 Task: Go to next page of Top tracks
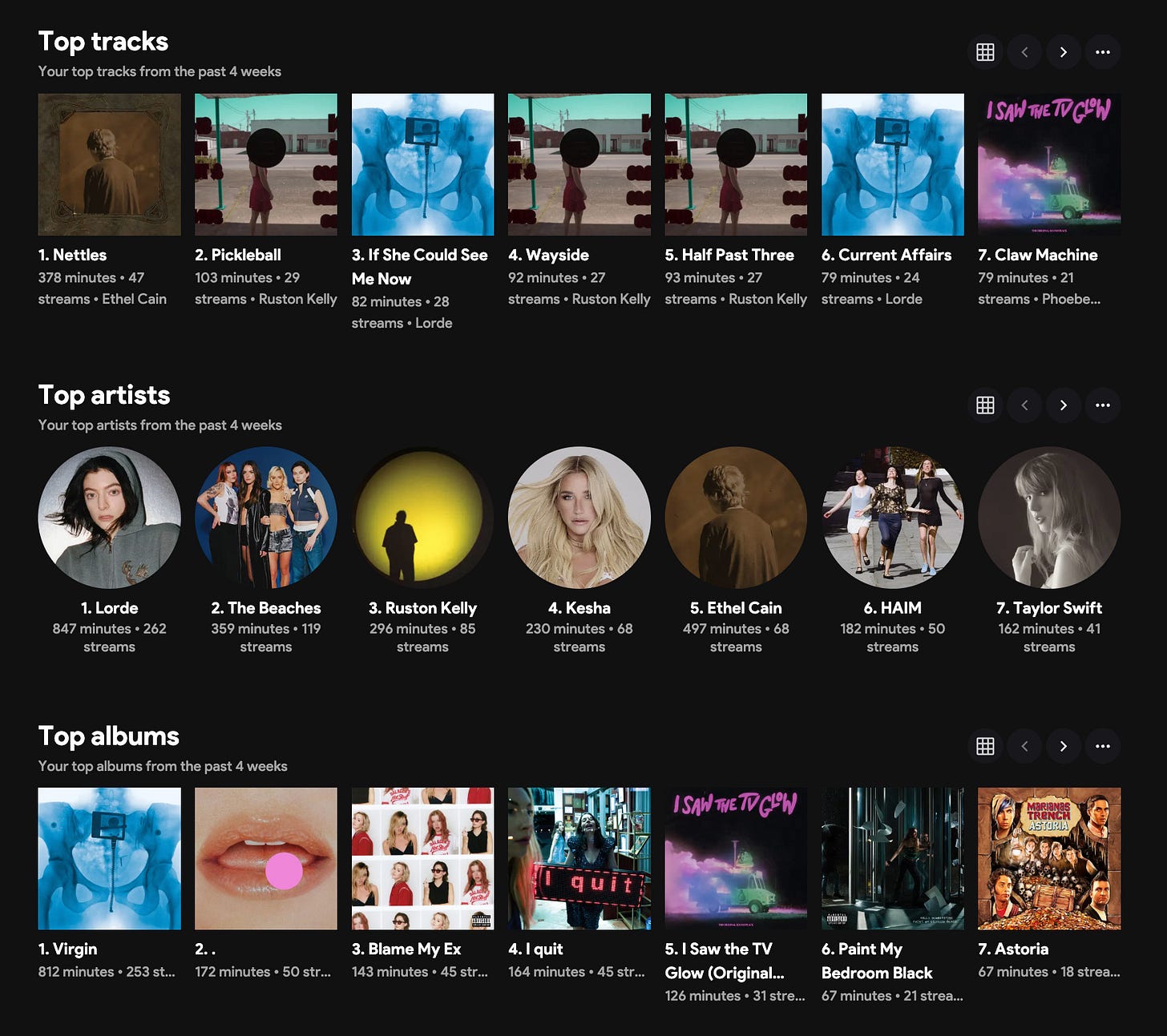tap(1064, 52)
